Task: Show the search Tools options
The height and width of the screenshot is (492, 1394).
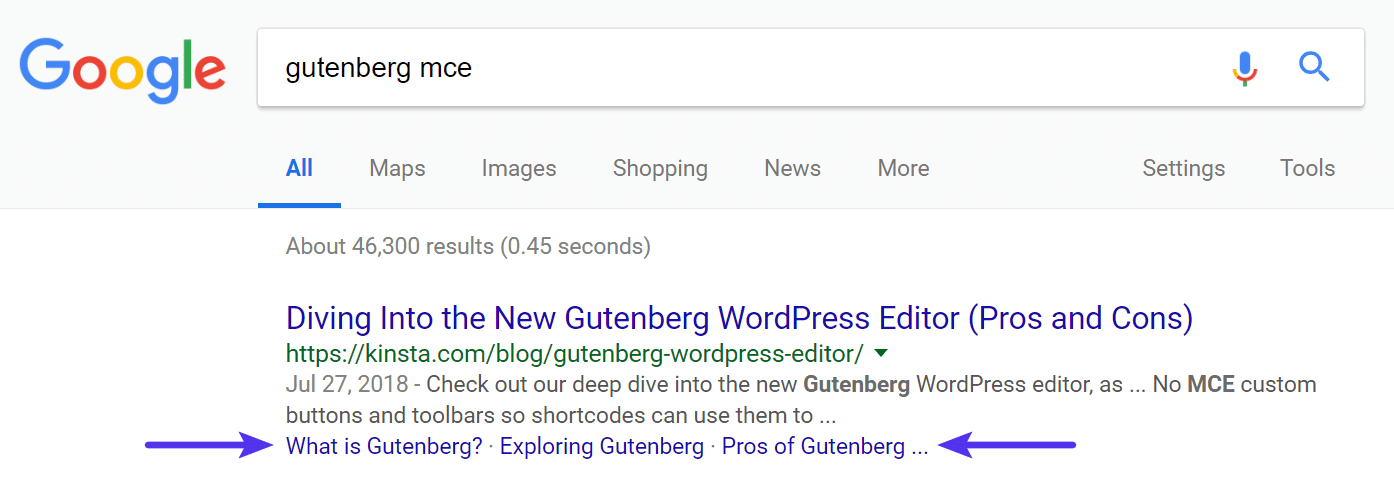Action: click(1307, 169)
